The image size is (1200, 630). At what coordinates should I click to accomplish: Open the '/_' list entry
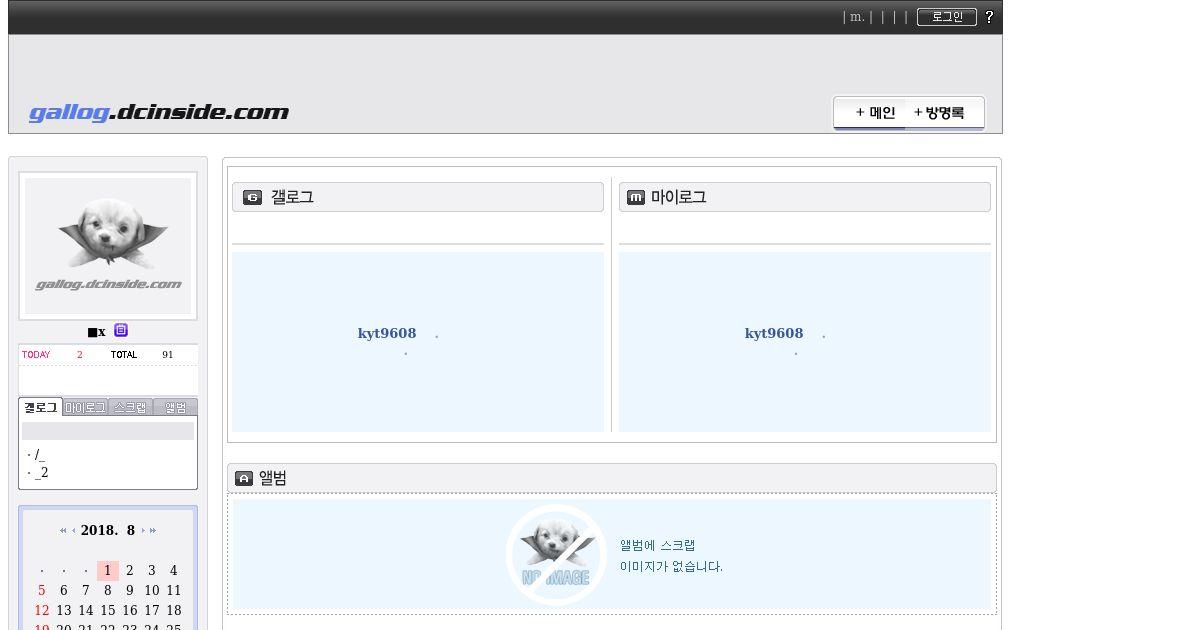[39, 455]
